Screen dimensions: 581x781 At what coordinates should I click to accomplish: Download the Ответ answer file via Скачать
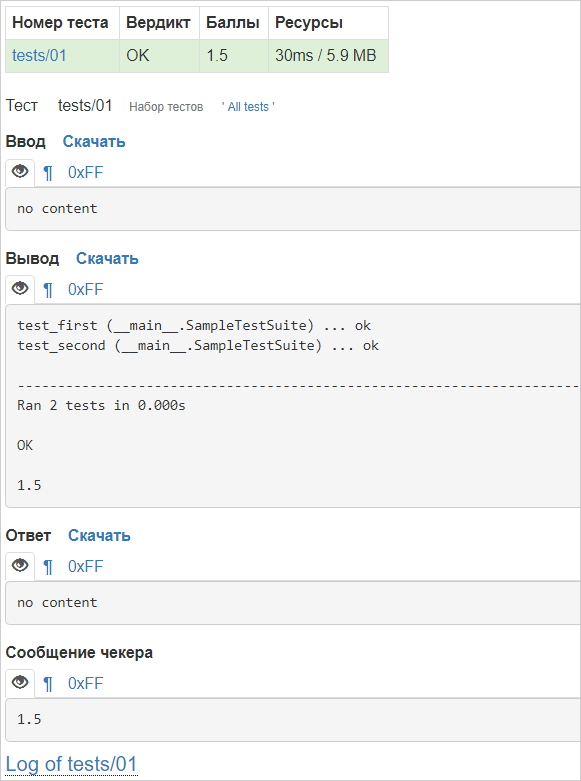(99, 535)
